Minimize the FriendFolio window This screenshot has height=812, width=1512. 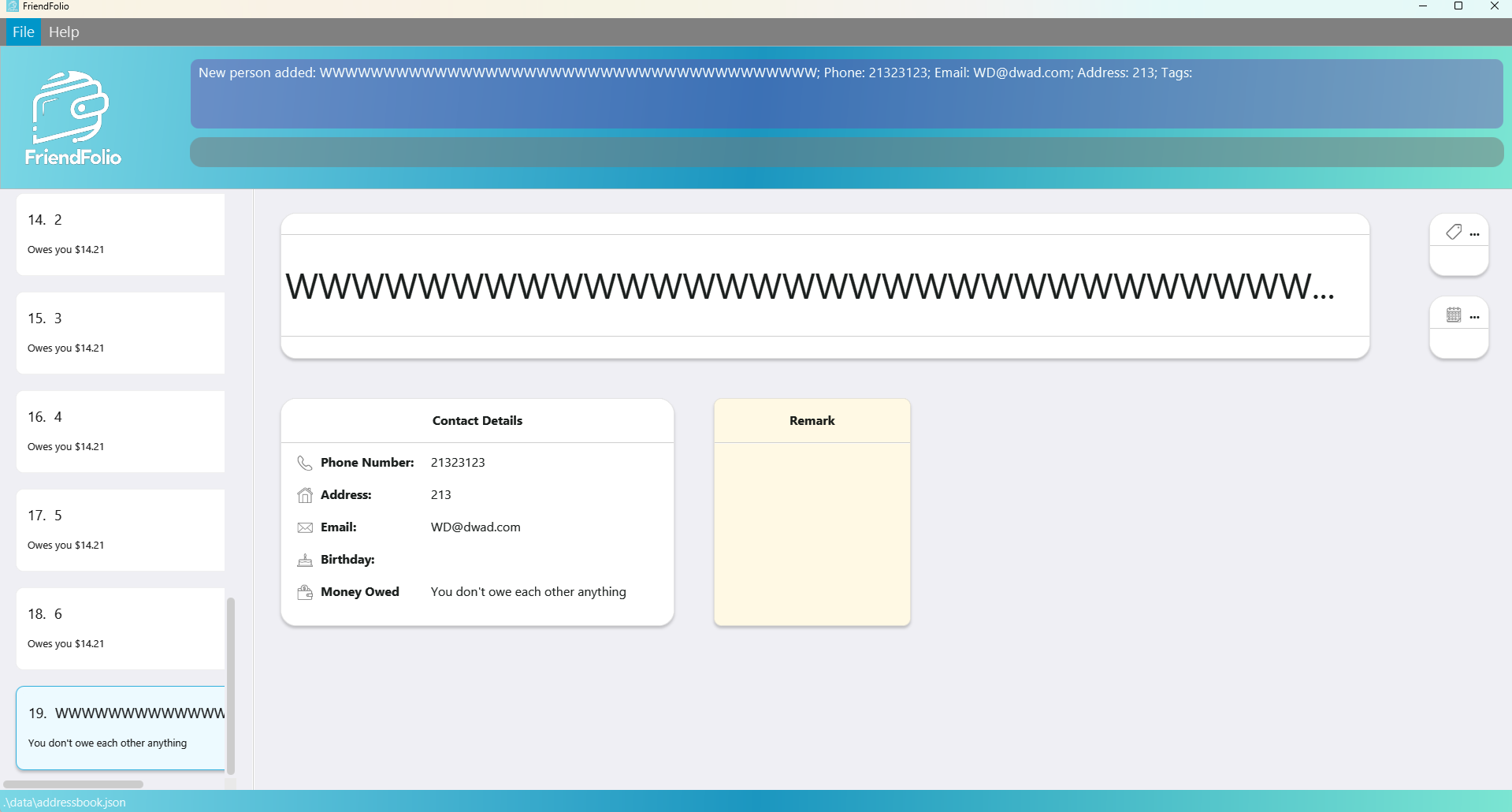[1423, 6]
